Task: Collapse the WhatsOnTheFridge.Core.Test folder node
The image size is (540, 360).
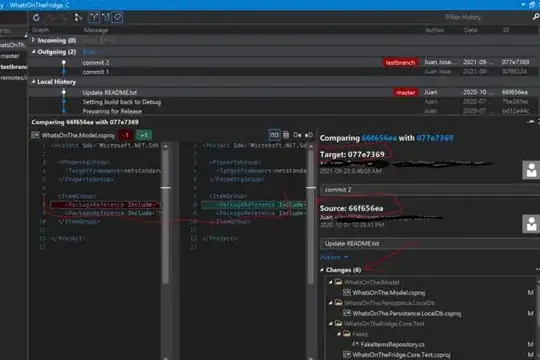Action: (330, 323)
